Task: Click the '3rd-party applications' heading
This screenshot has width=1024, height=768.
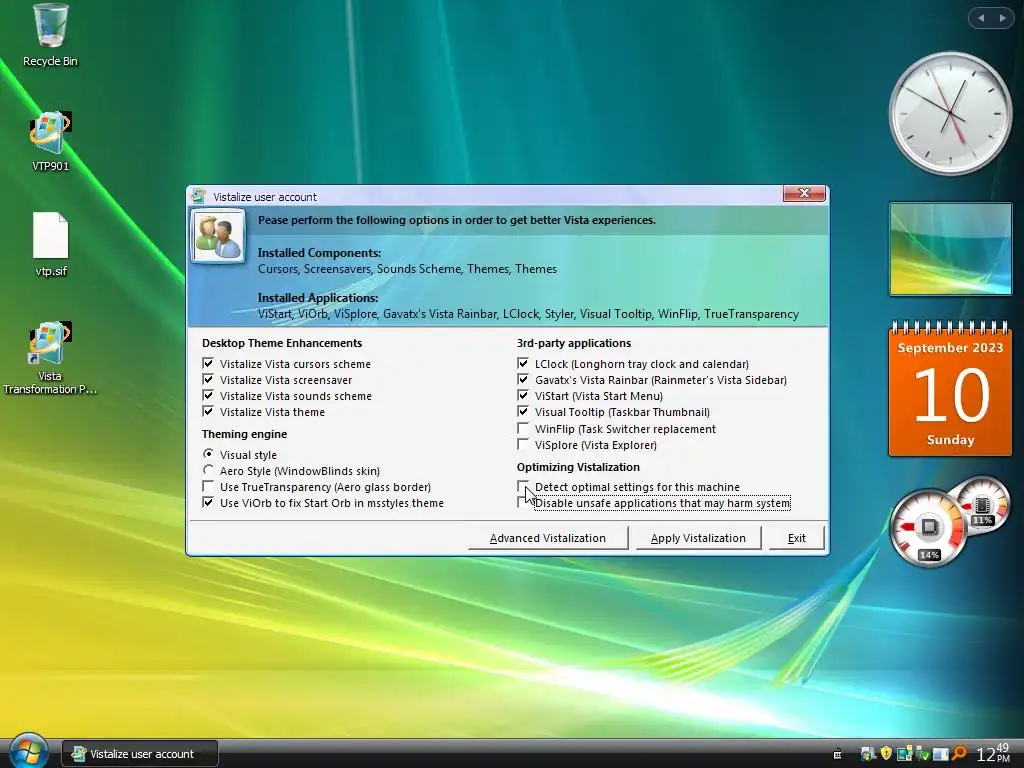Action: [x=574, y=343]
